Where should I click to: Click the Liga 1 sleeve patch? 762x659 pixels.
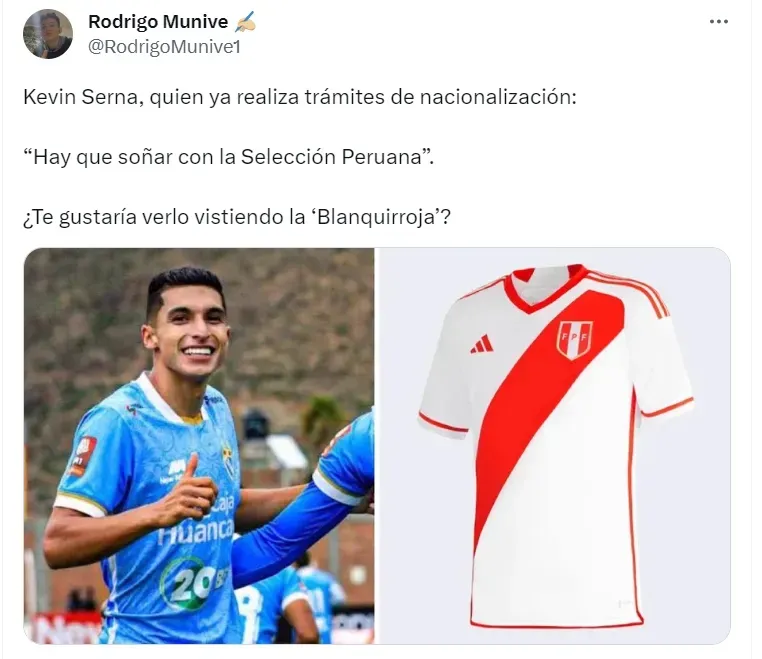(84, 455)
